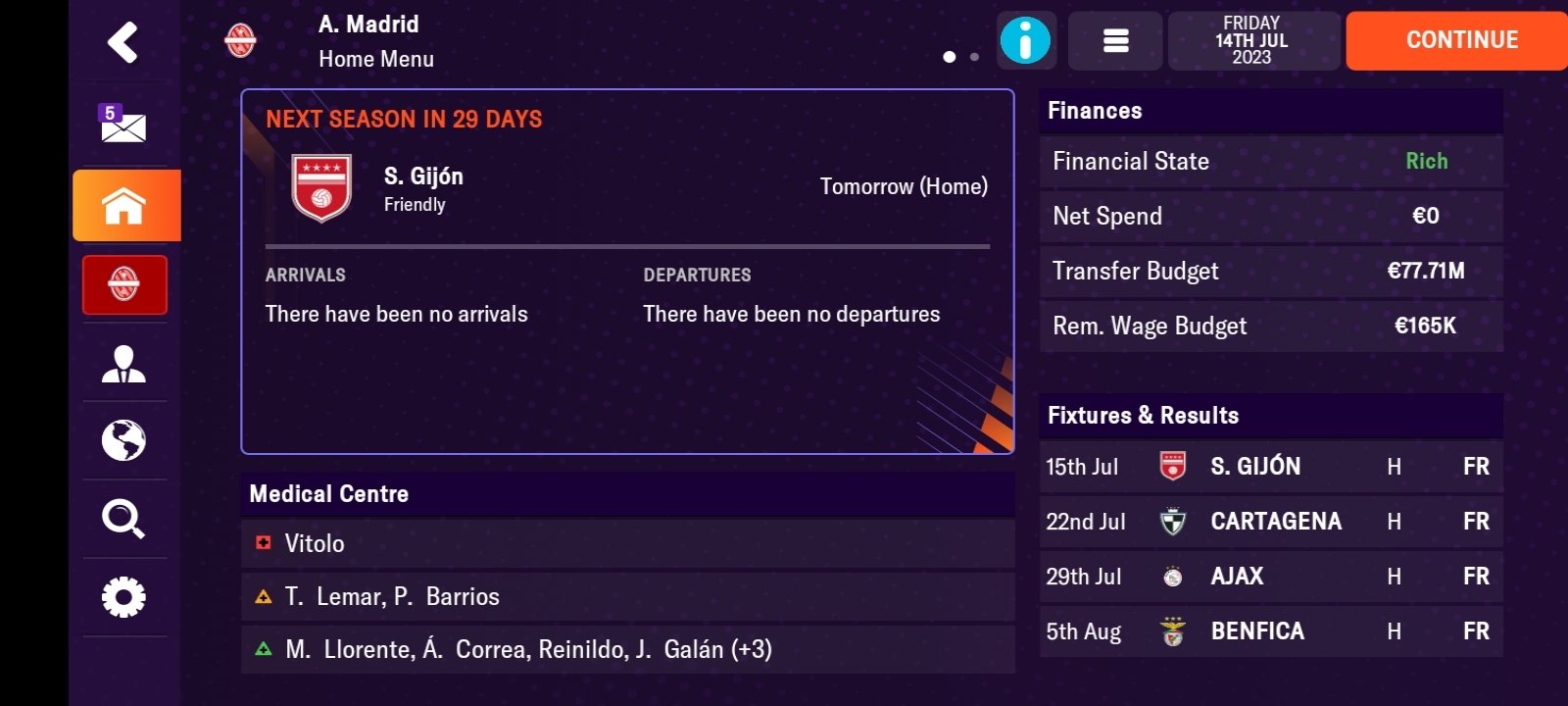Select the highlighted Home sidebar icon
The image size is (1568, 706).
point(123,205)
